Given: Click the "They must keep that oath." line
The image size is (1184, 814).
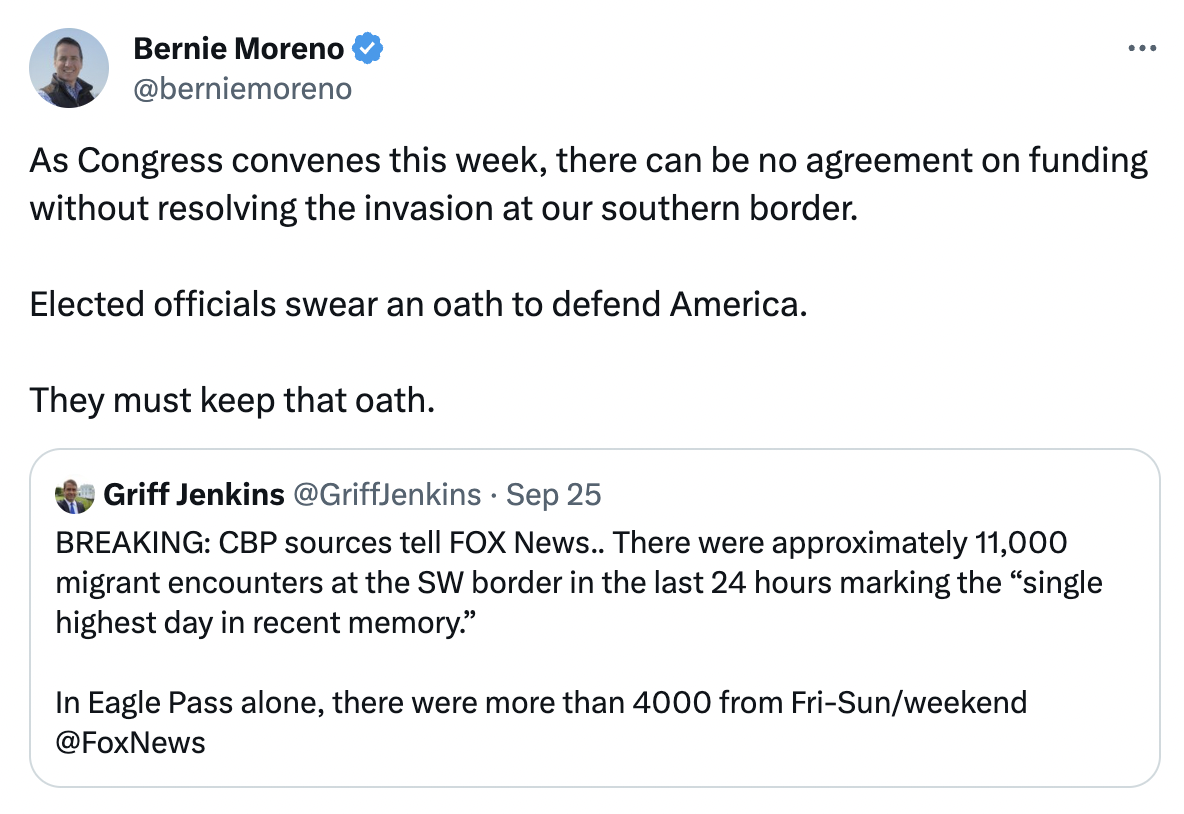Looking at the screenshot, I should point(232,400).
